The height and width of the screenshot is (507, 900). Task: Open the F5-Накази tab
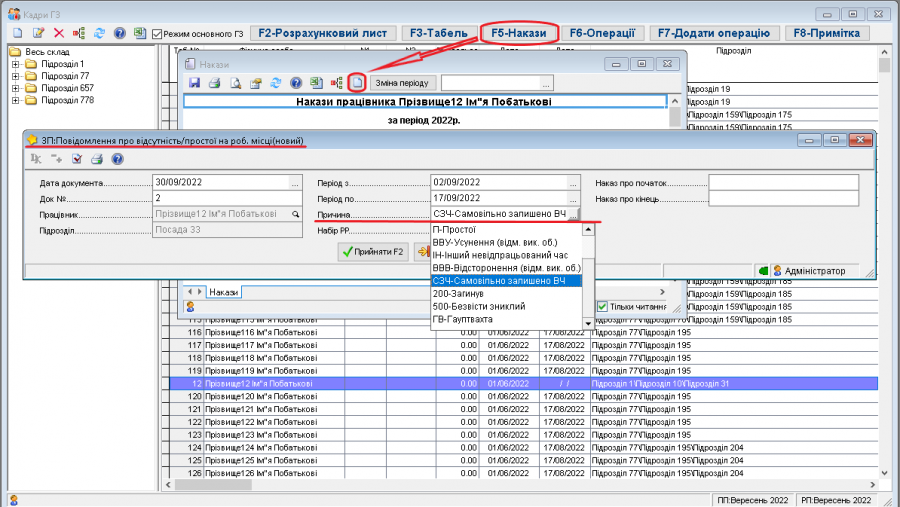(x=518, y=33)
